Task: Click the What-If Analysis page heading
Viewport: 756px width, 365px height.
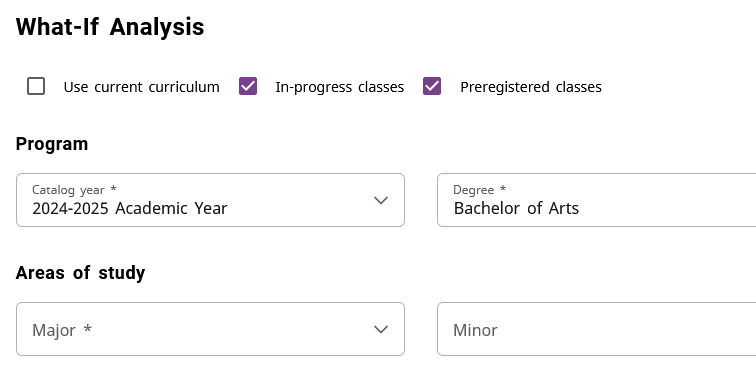Action: coord(110,27)
